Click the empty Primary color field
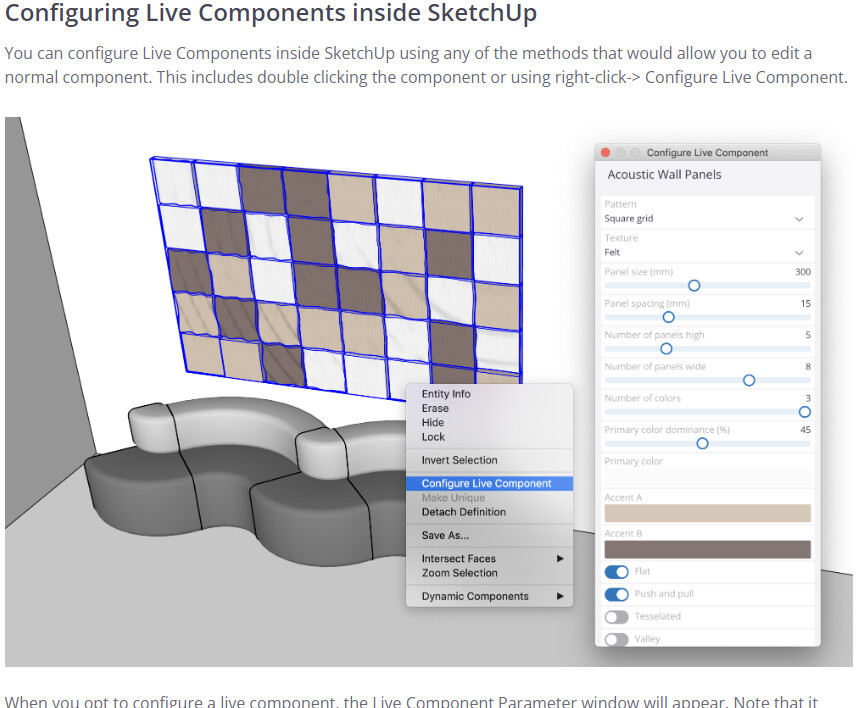This screenshot has height=708, width=858. (x=707, y=478)
